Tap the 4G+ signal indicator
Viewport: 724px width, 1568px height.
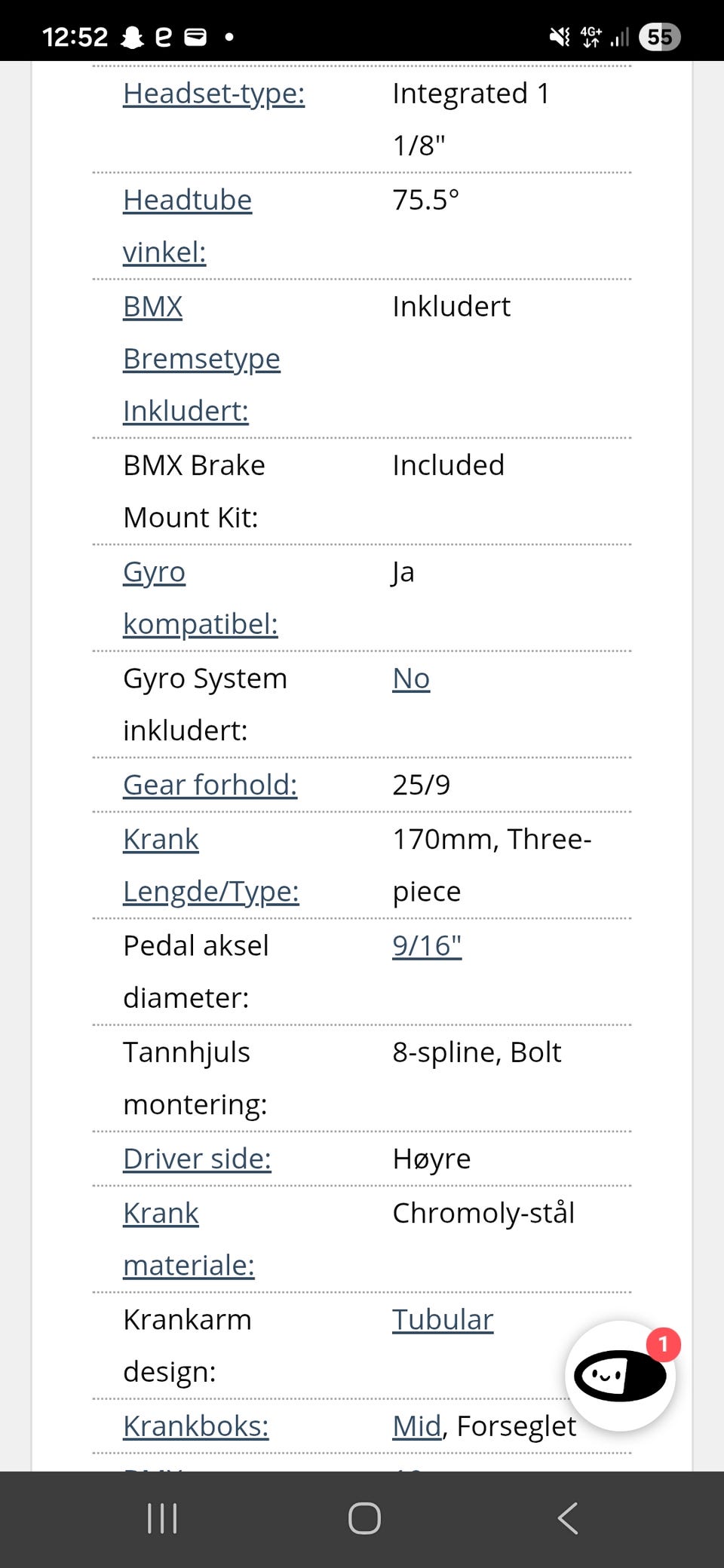point(591,37)
